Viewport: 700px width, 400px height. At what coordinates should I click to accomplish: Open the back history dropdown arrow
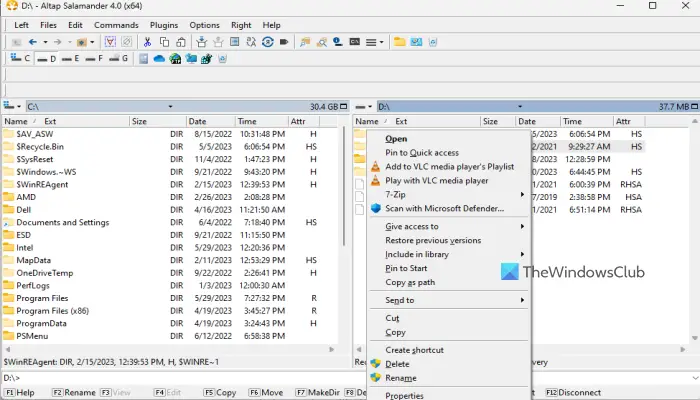tap(45, 42)
